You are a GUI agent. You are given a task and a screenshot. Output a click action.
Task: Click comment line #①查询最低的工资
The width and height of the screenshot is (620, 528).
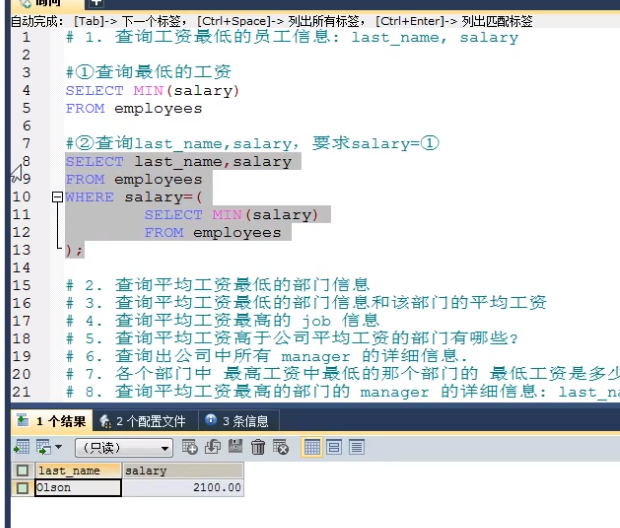(148, 72)
